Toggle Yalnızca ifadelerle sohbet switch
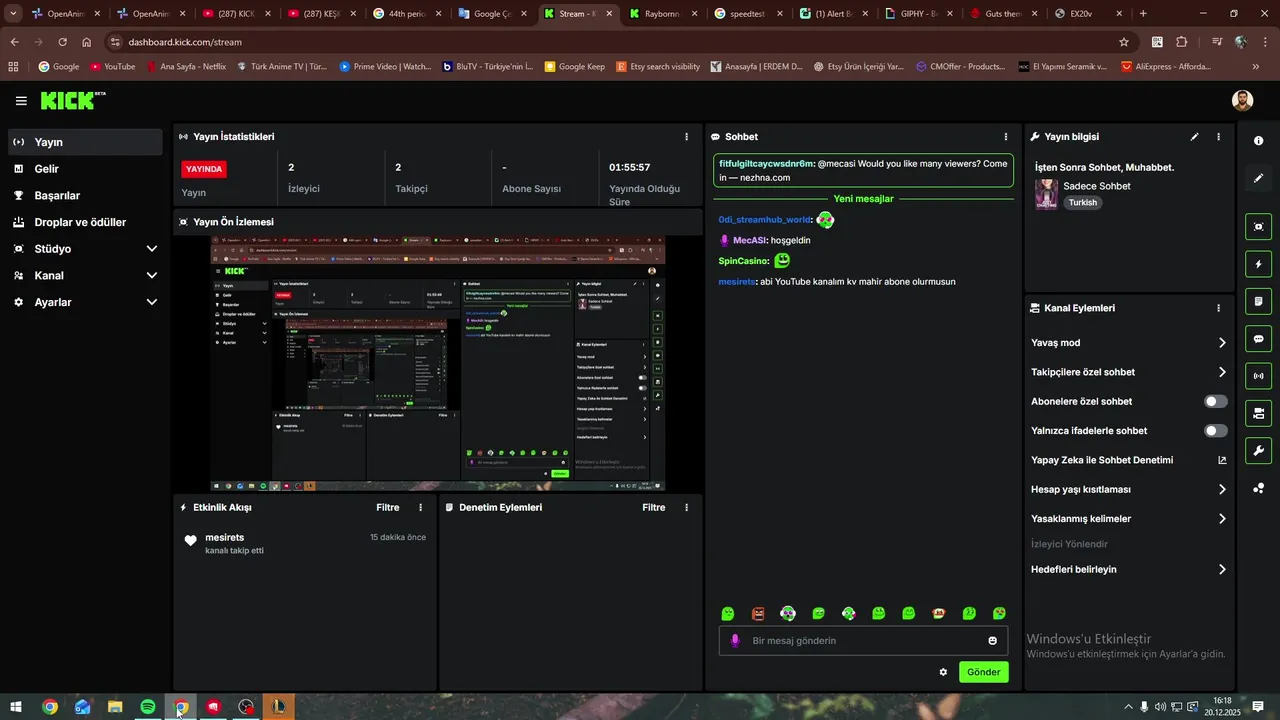 click(x=1215, y=431)
